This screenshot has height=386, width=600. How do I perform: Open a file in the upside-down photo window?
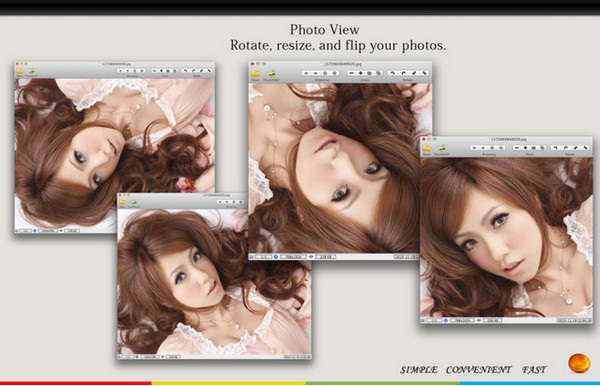(x=255, y=74)
